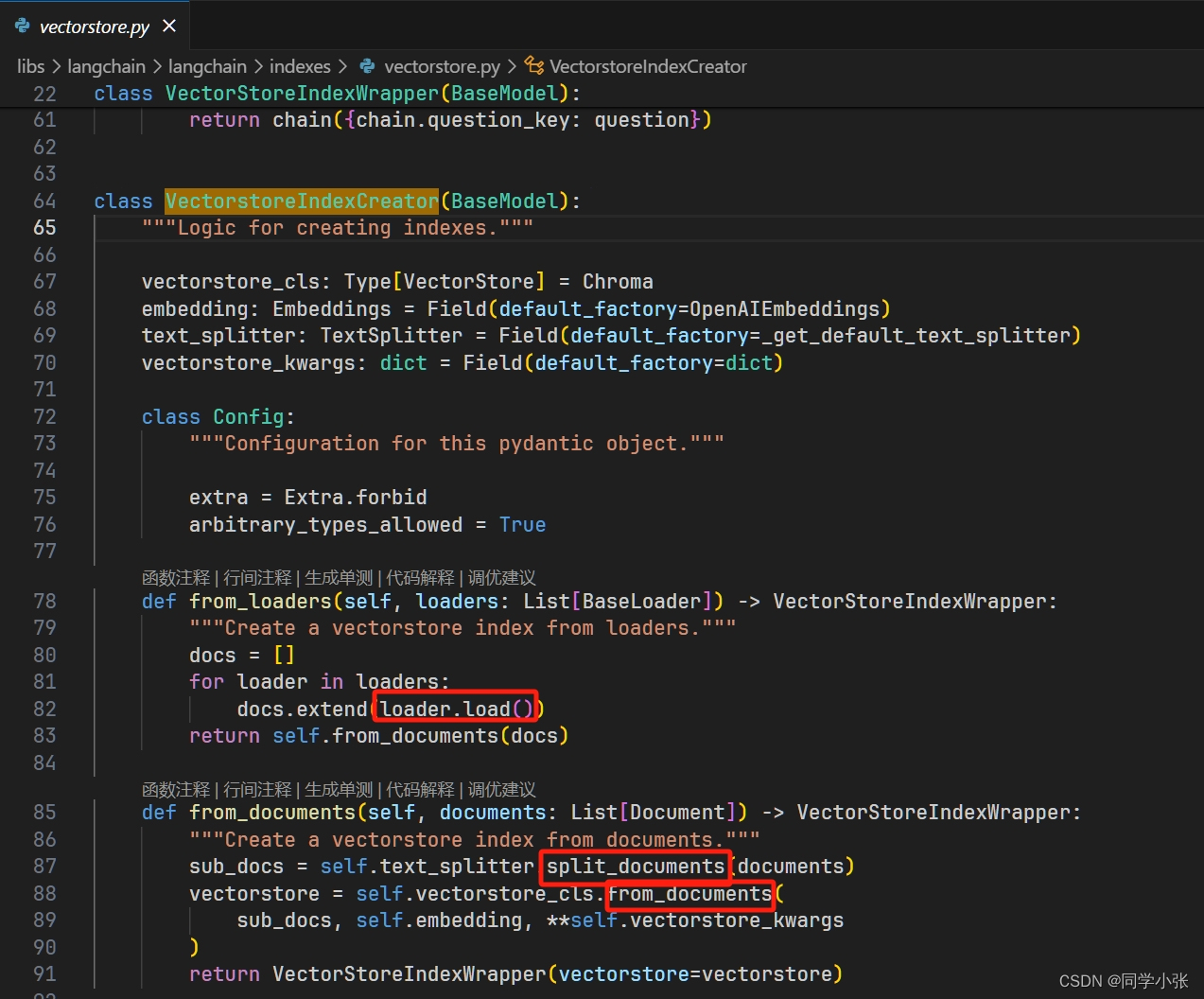Viewport: 1204px width, 999px height.
Task: Click from_loaders function name on line 78
Action: tap(260, 601)
